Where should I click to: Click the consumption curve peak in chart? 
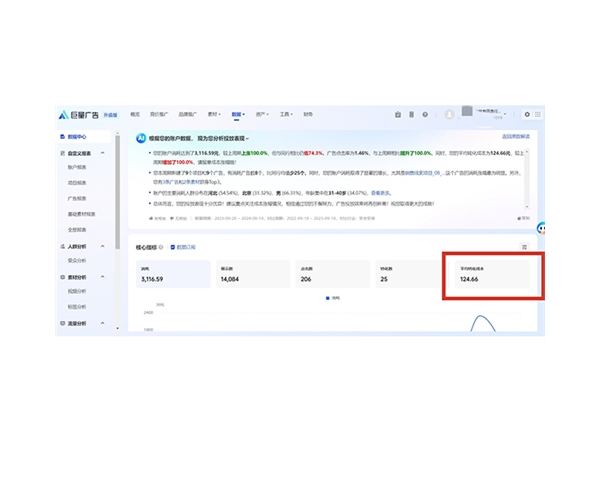[x=482, y=316]
